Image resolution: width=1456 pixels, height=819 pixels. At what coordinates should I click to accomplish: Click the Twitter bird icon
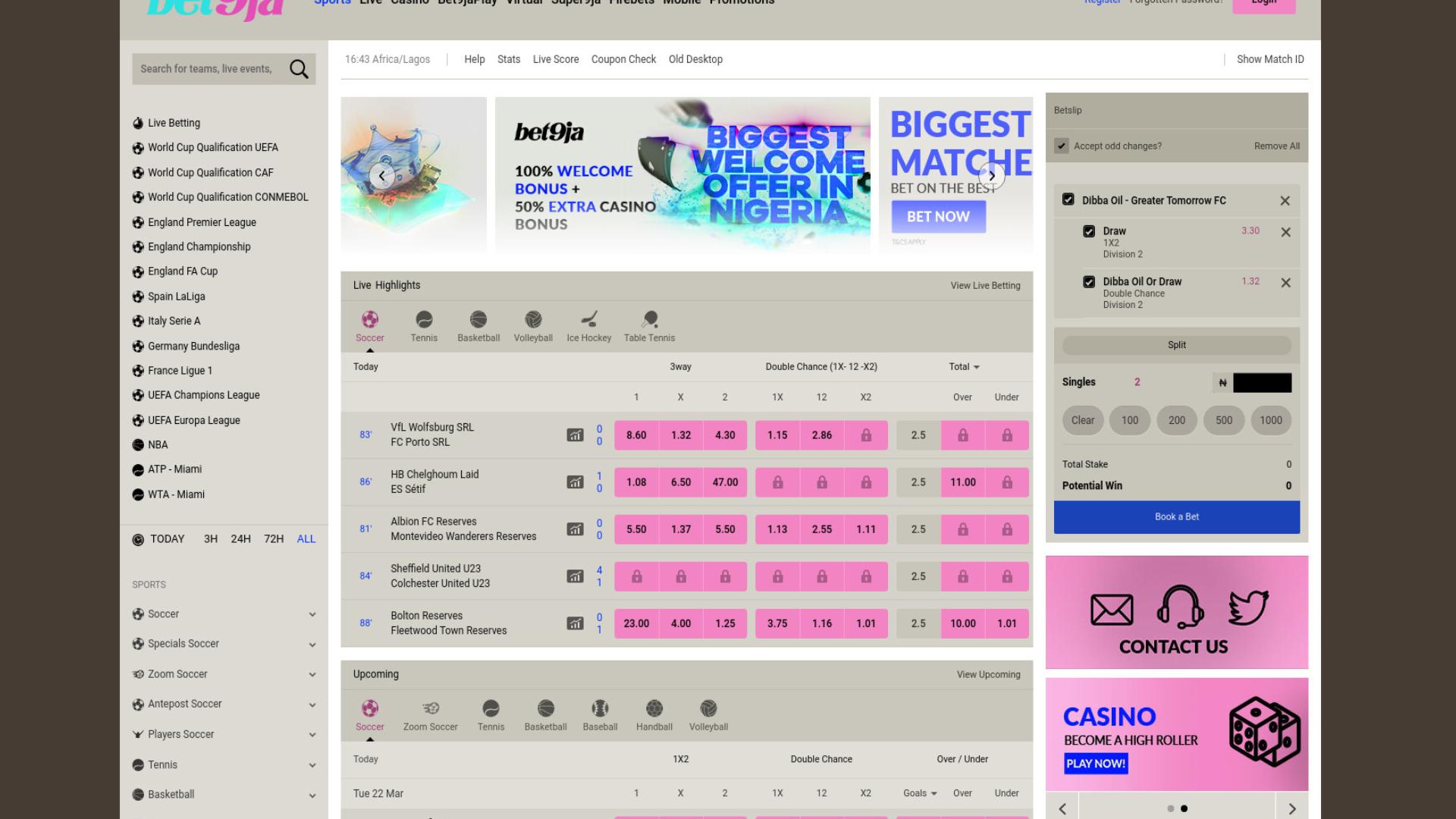pyautogui.click(x=1248, y=607)
